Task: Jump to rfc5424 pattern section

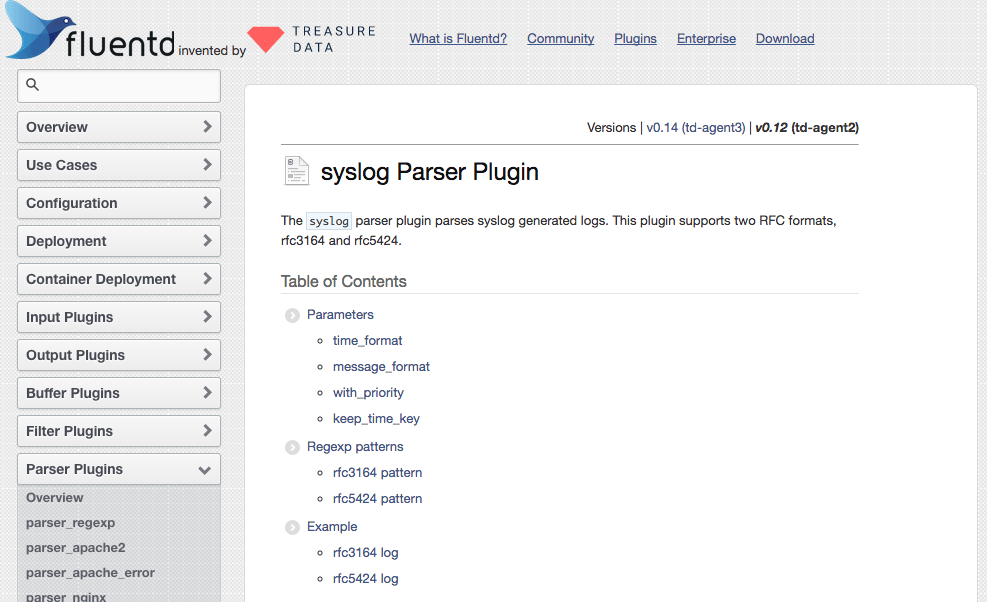Action: 377,499
